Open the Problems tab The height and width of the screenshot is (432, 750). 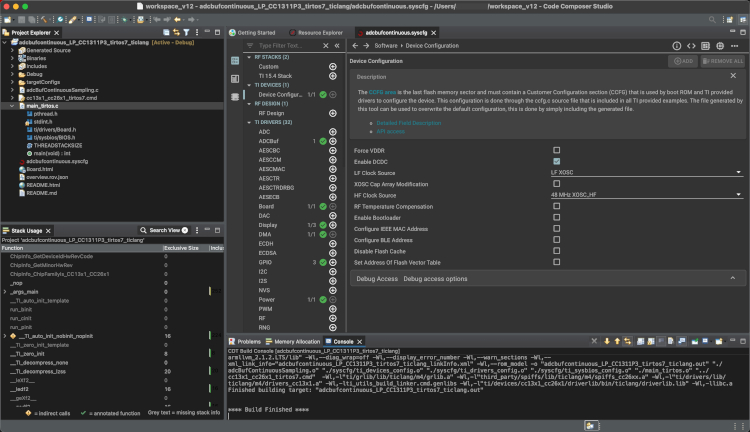[x=245, y=342]
